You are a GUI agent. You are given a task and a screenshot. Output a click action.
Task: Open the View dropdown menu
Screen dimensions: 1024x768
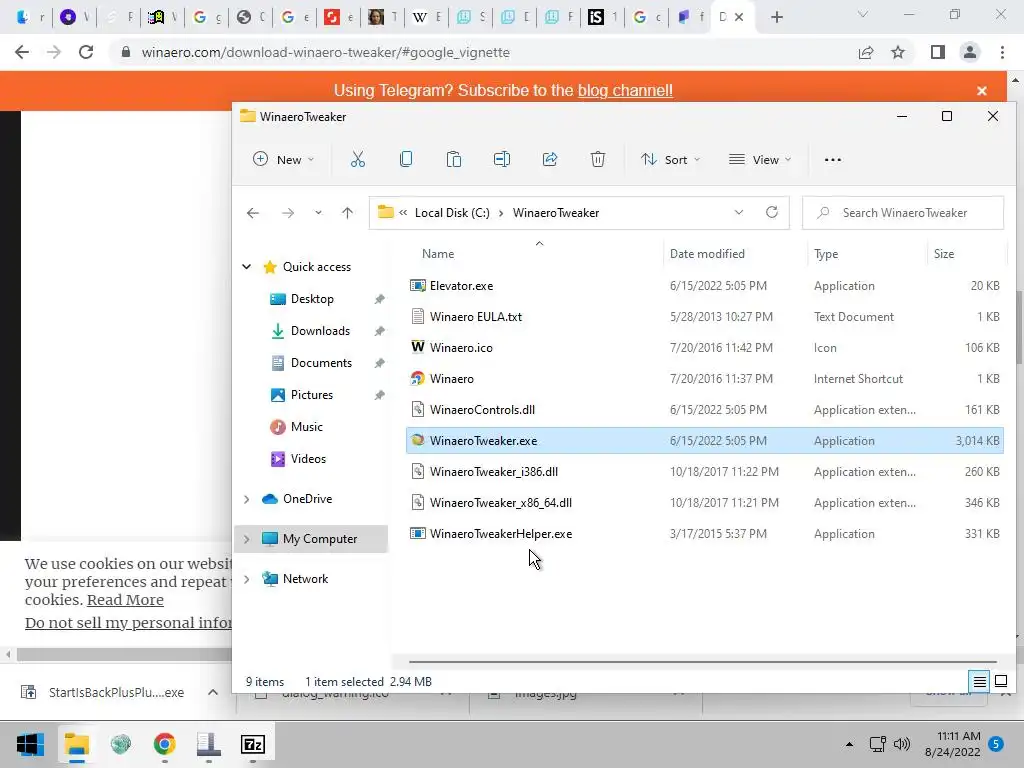(760, 159)
